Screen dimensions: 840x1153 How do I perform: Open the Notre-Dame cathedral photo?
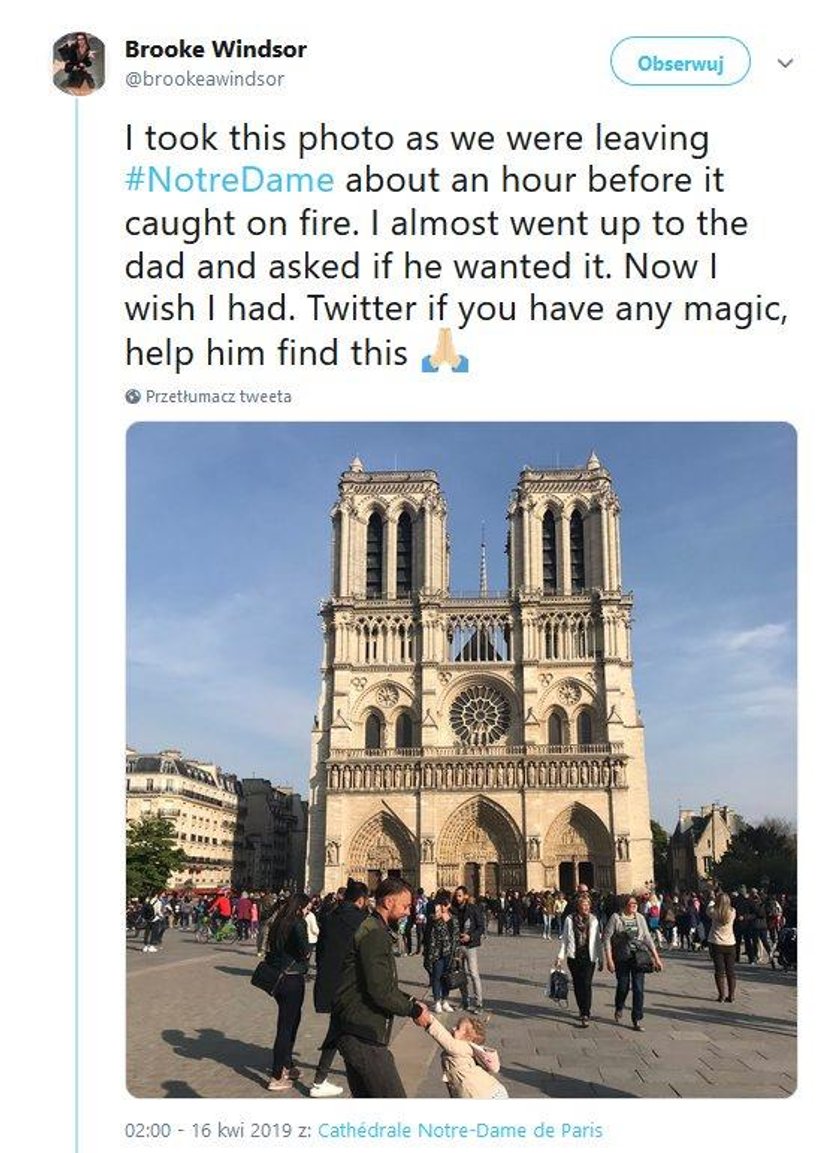461,759
